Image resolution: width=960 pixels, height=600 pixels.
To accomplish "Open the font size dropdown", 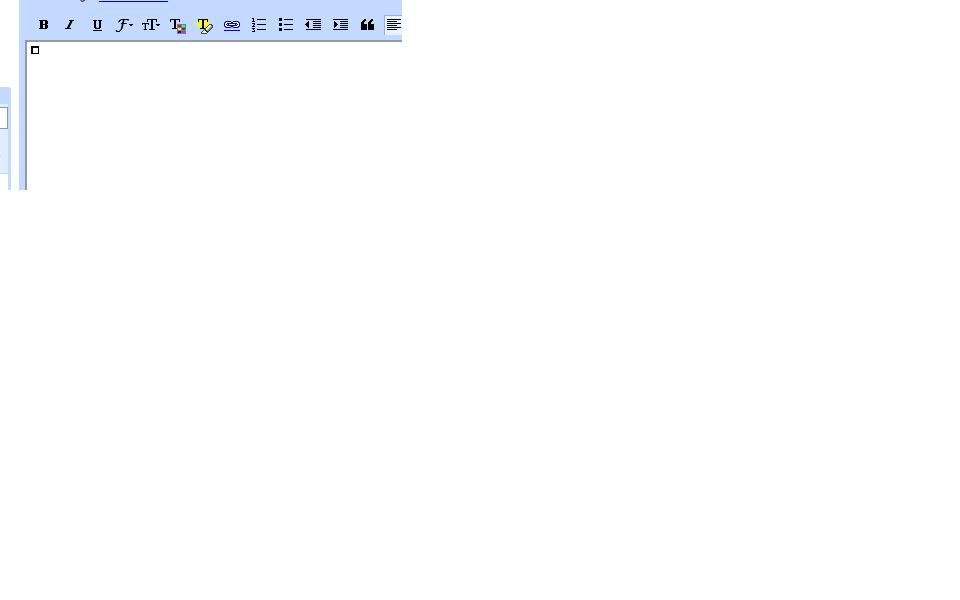I will click(x=151, y=25).
